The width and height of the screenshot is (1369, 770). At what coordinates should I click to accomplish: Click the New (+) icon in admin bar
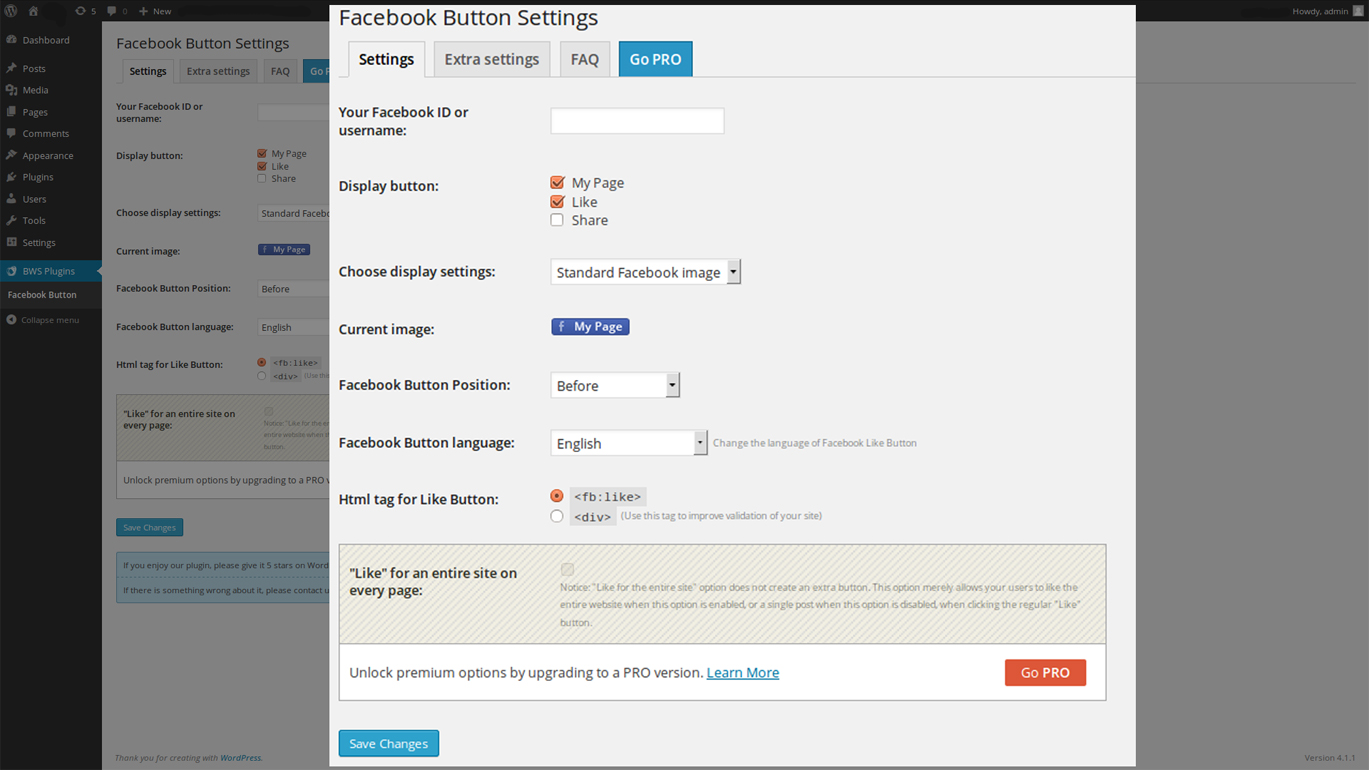tap(141, 11)
